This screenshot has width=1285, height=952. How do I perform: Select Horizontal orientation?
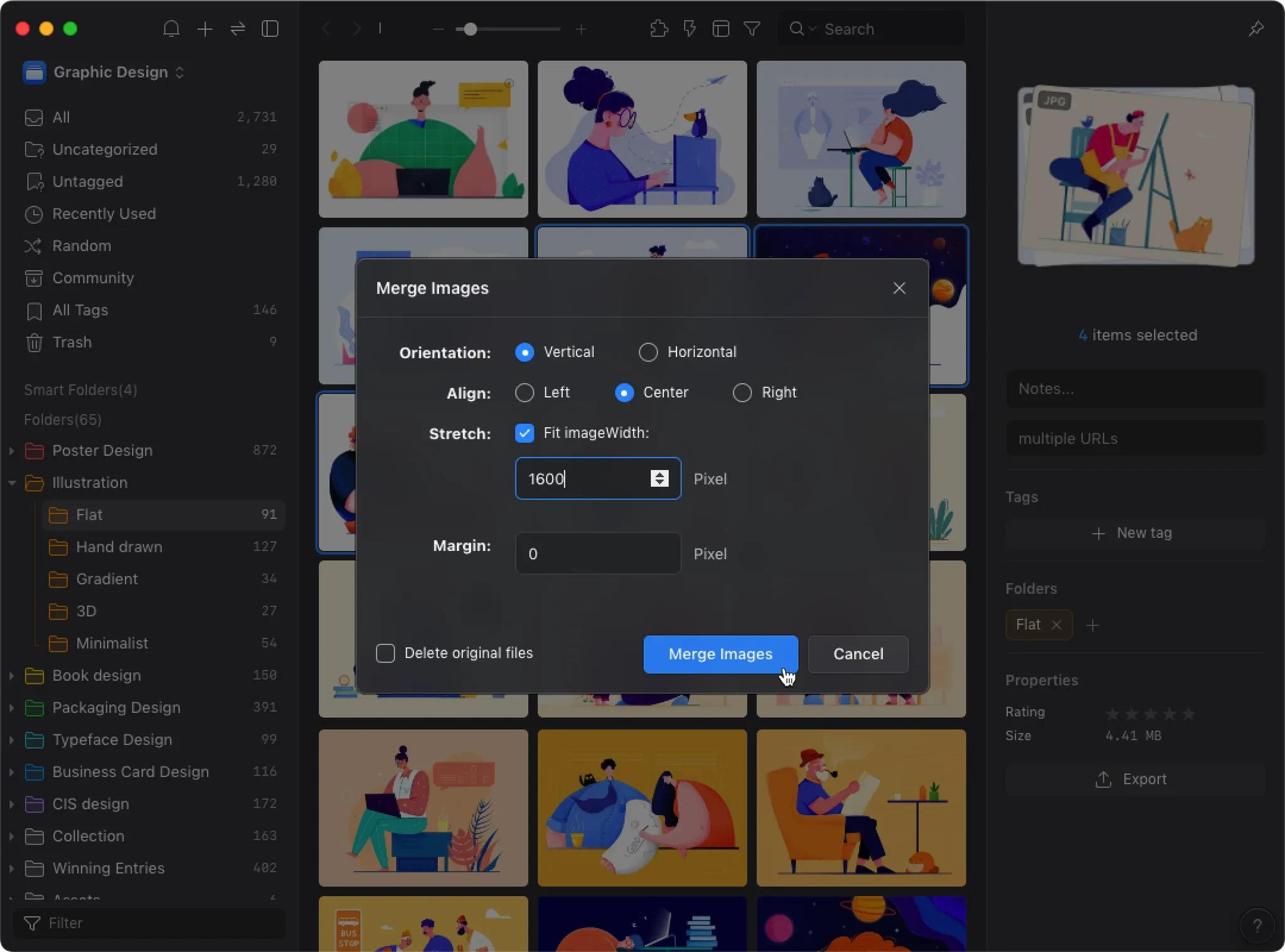pyautogui.click(x=648, y=352)
